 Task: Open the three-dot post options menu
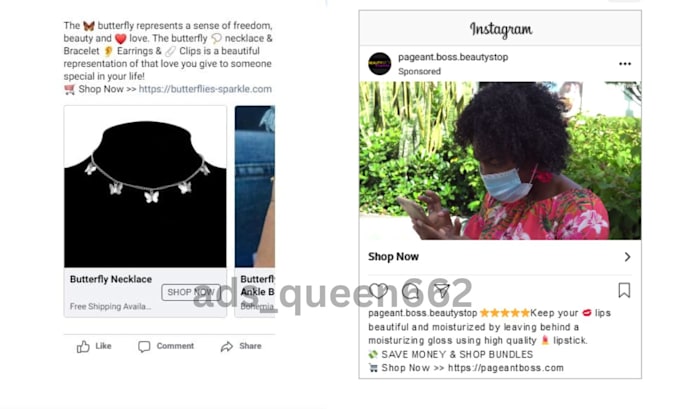pyautogui.click(x=625, y=64)
